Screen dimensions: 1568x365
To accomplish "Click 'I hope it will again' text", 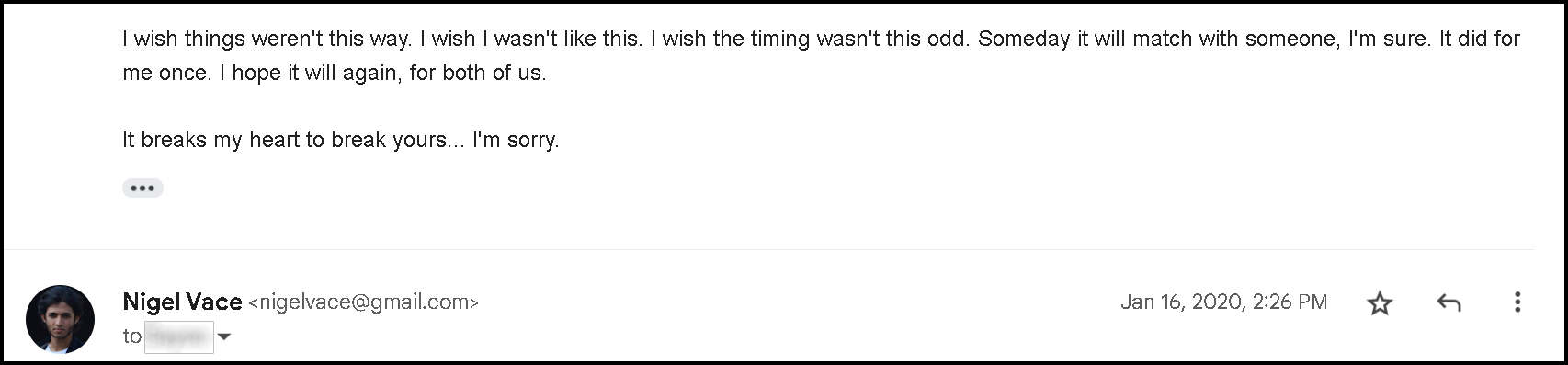I will pyautogui.click(x=312, y=74).
